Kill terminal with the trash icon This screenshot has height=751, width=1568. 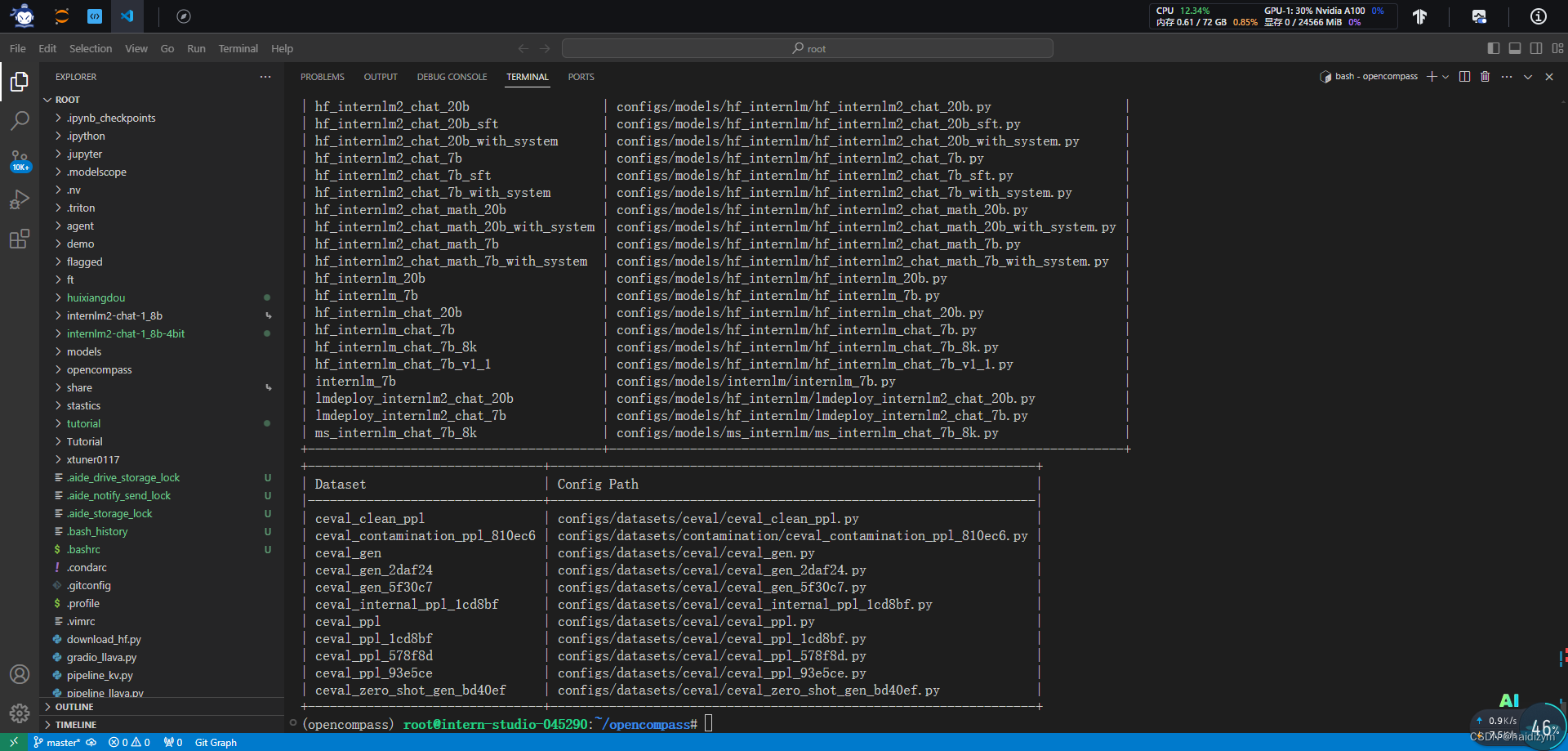point(1486,77)
